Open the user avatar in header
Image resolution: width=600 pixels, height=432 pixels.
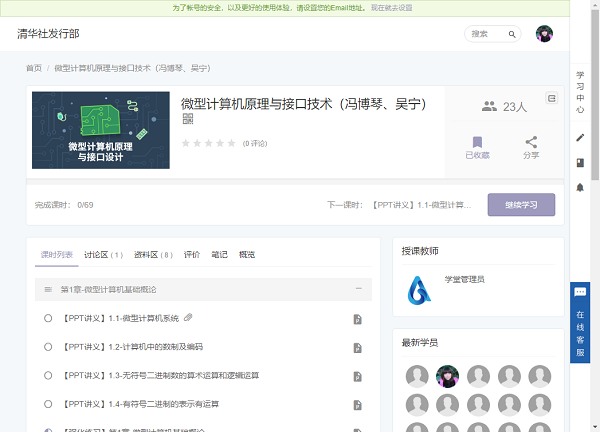(x=544, y=34)
